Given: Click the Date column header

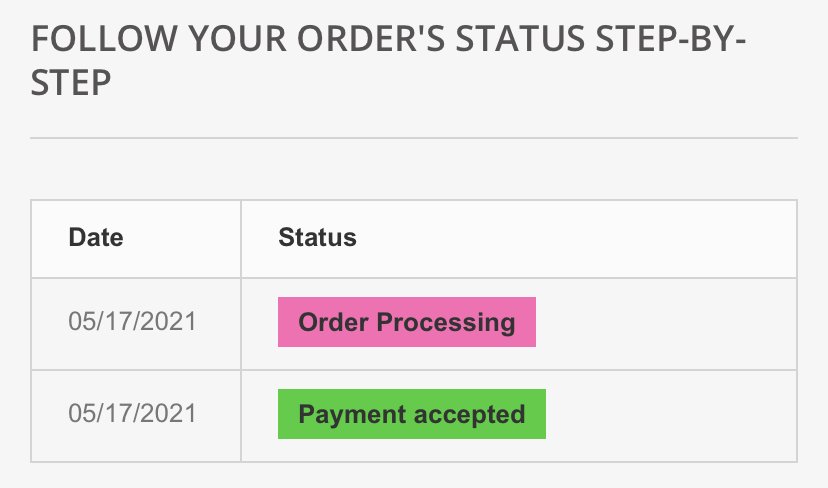Looking at the screenshot, I should 96,237.
